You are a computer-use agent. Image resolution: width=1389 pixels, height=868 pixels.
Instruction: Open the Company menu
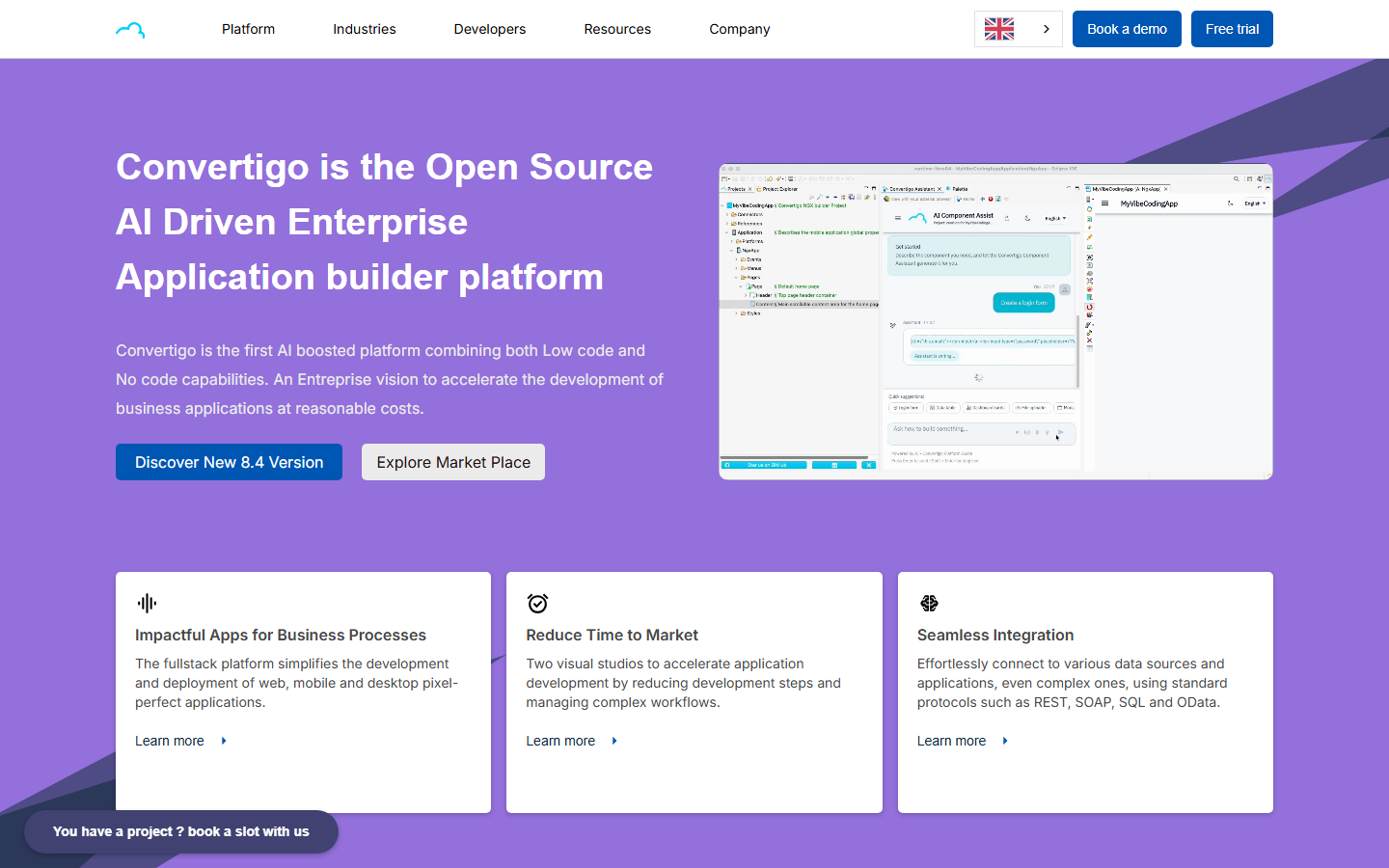coord(740,29)
